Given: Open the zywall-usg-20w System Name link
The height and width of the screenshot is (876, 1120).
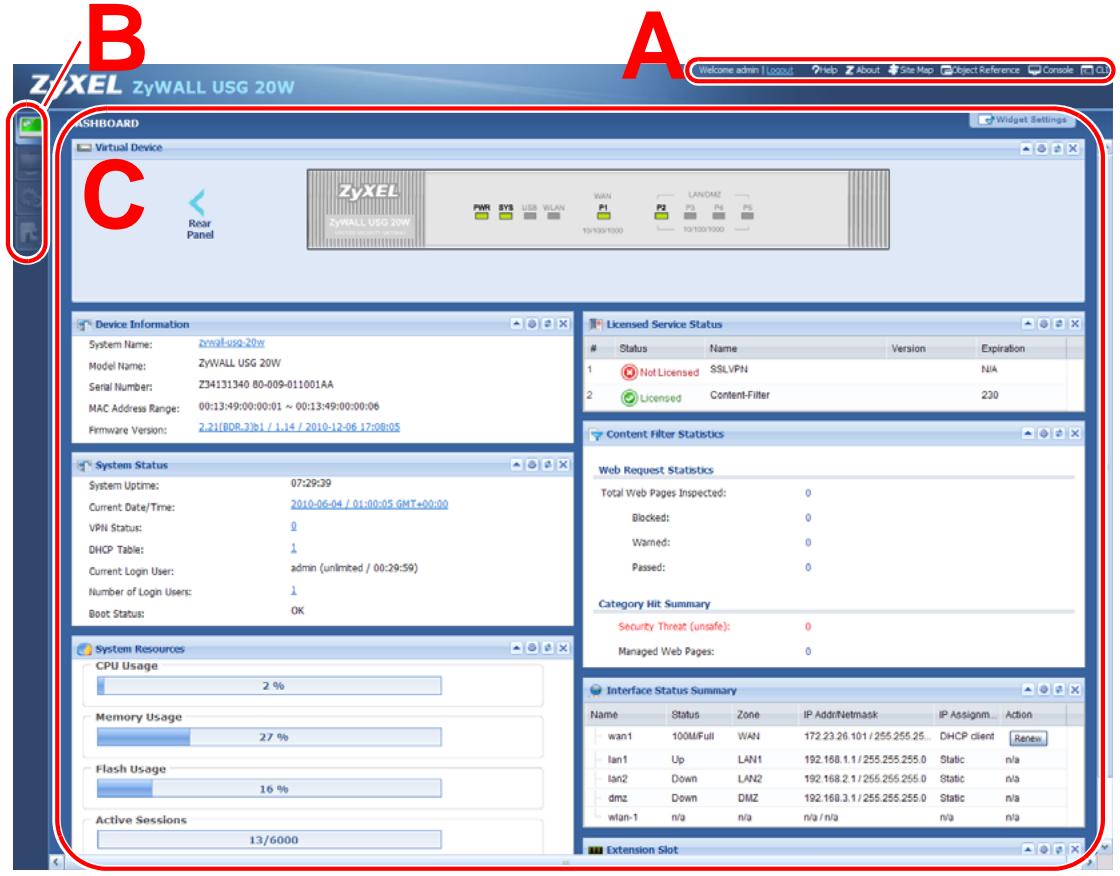Looking at the screenshot, I should (231, 343).
